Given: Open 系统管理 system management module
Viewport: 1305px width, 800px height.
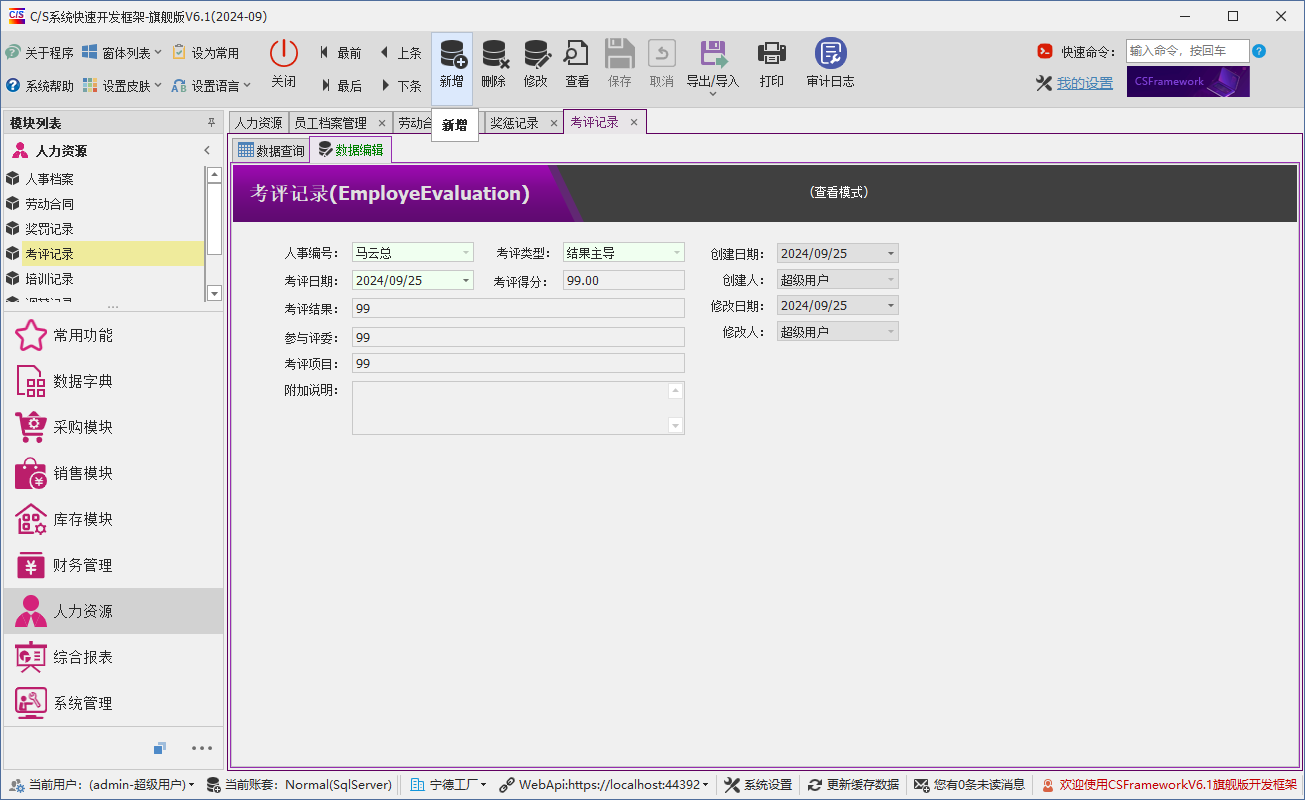Looking at the screenshot, I should pyautogui.click(x=113, y=703).
